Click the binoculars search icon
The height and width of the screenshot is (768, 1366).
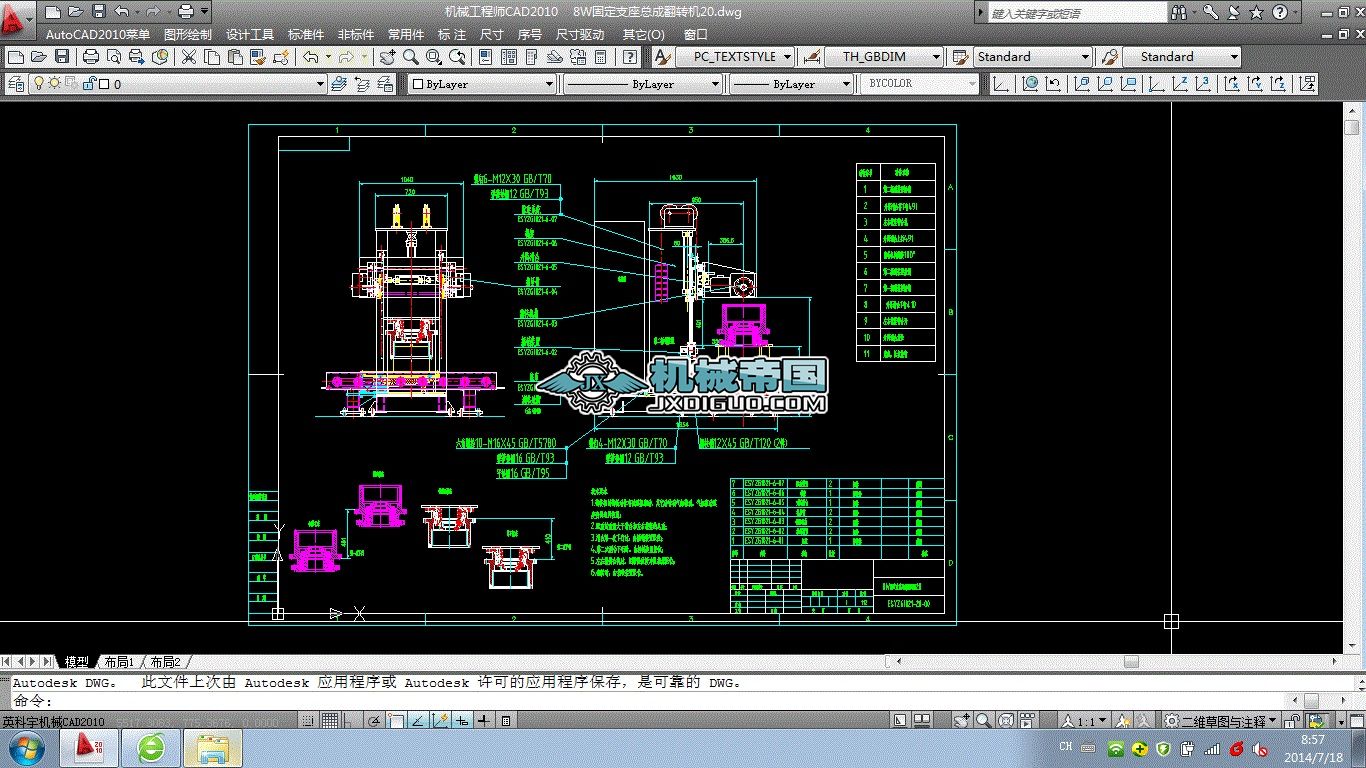1180,13
